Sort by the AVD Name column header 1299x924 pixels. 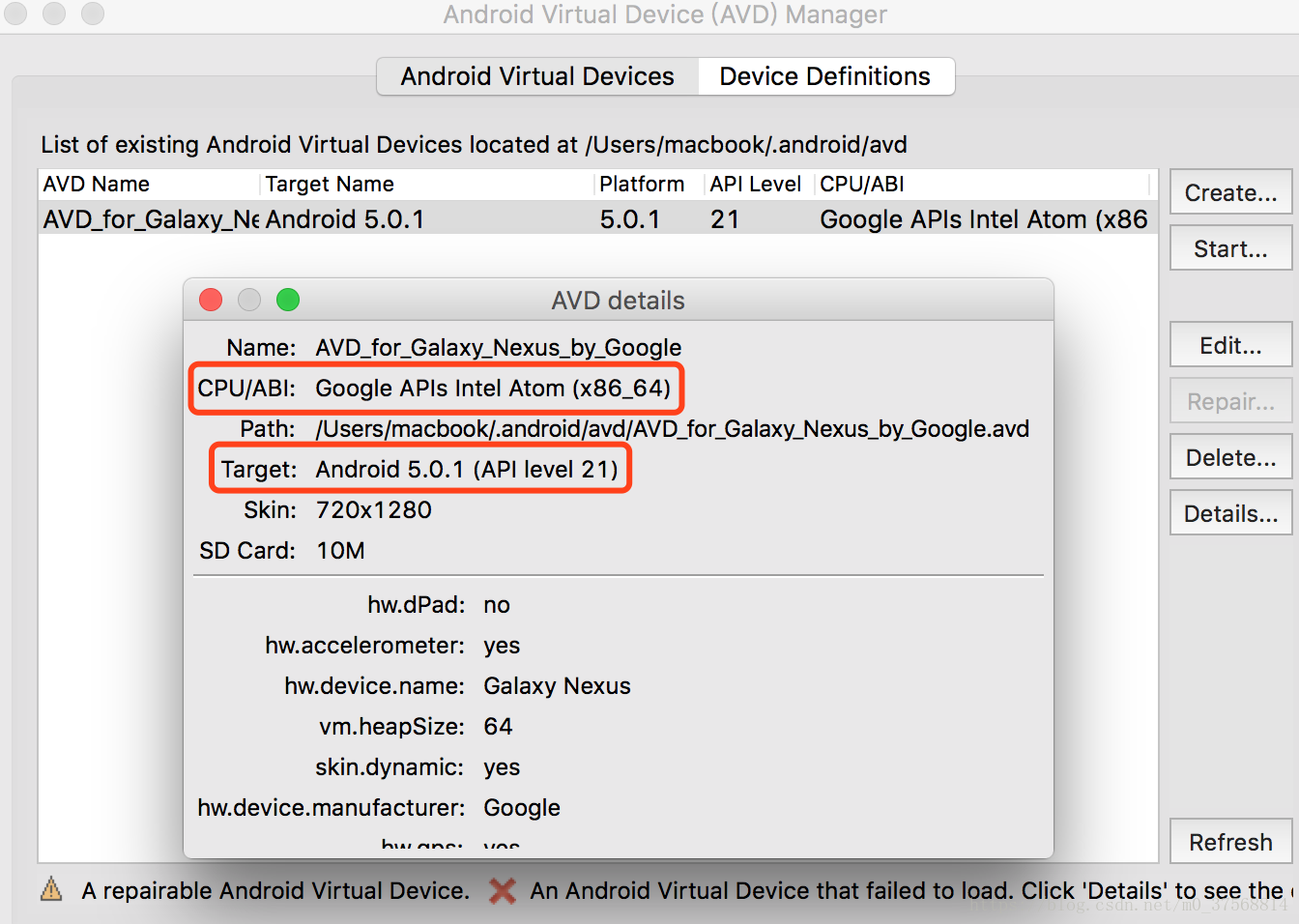tap(149, 184)
